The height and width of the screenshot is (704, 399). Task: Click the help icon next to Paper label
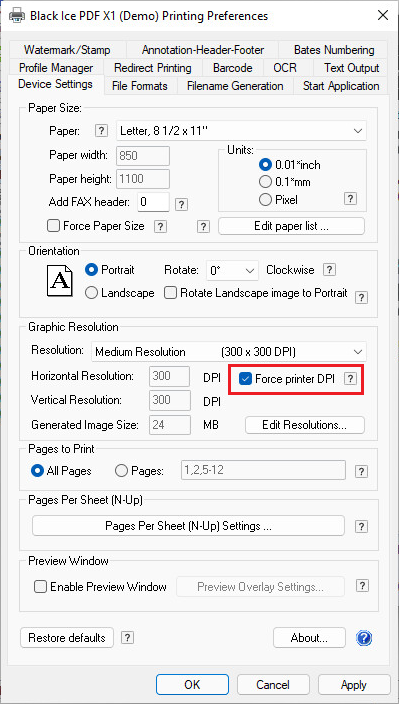pyautogui.click(x=102, y=131)
